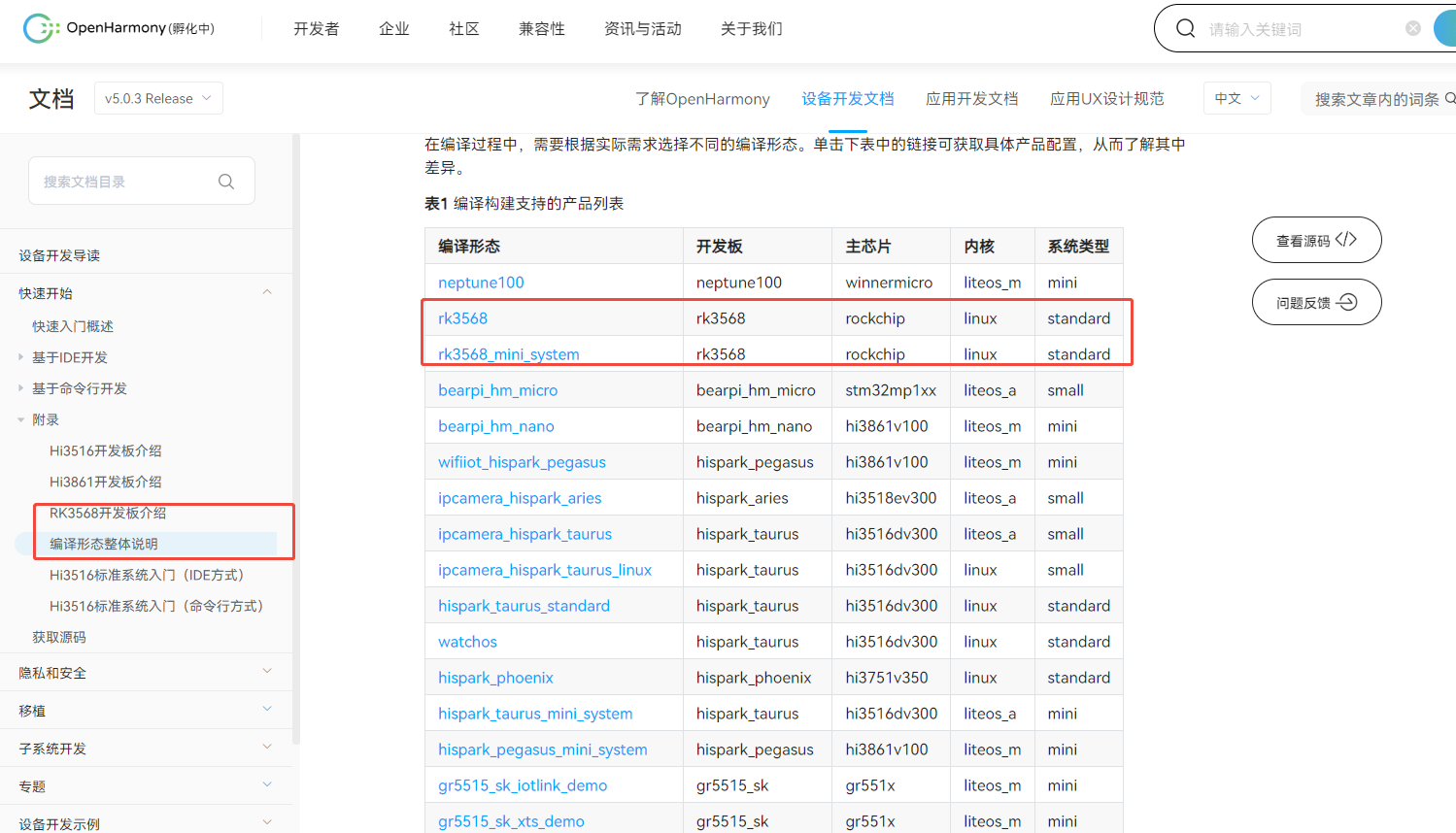1456x833 pixels.
Task: Select the 设备开发文档 tab
Action: [x=848, y=98]
